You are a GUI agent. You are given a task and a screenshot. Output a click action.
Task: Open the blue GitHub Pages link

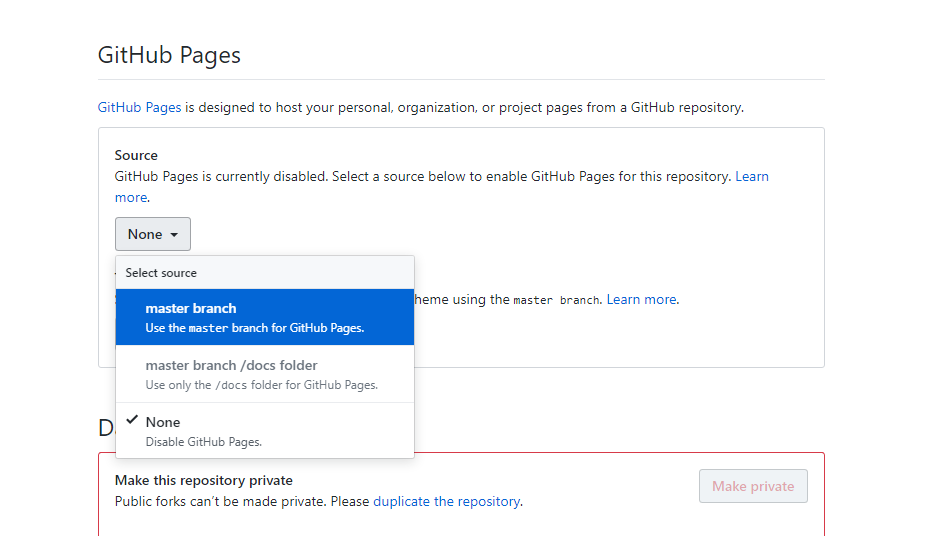(139, 107)
